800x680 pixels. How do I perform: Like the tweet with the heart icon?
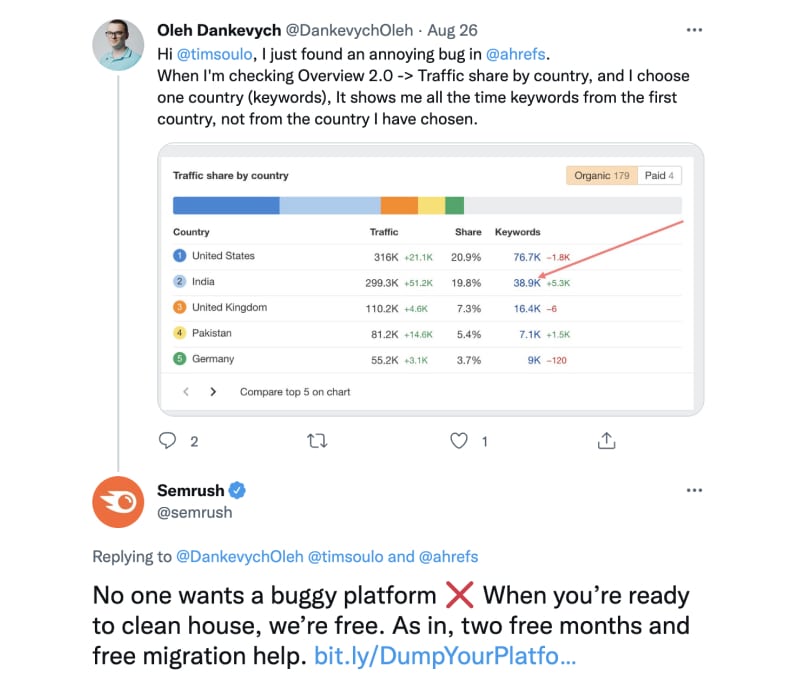[x=459, y=441]
